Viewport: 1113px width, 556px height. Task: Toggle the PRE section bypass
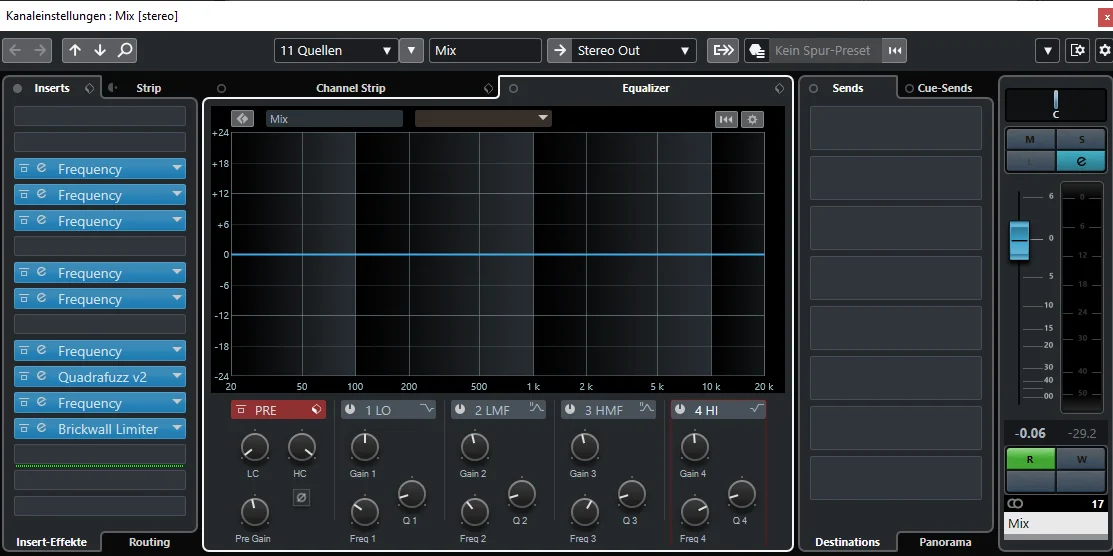tap(241, 410)
